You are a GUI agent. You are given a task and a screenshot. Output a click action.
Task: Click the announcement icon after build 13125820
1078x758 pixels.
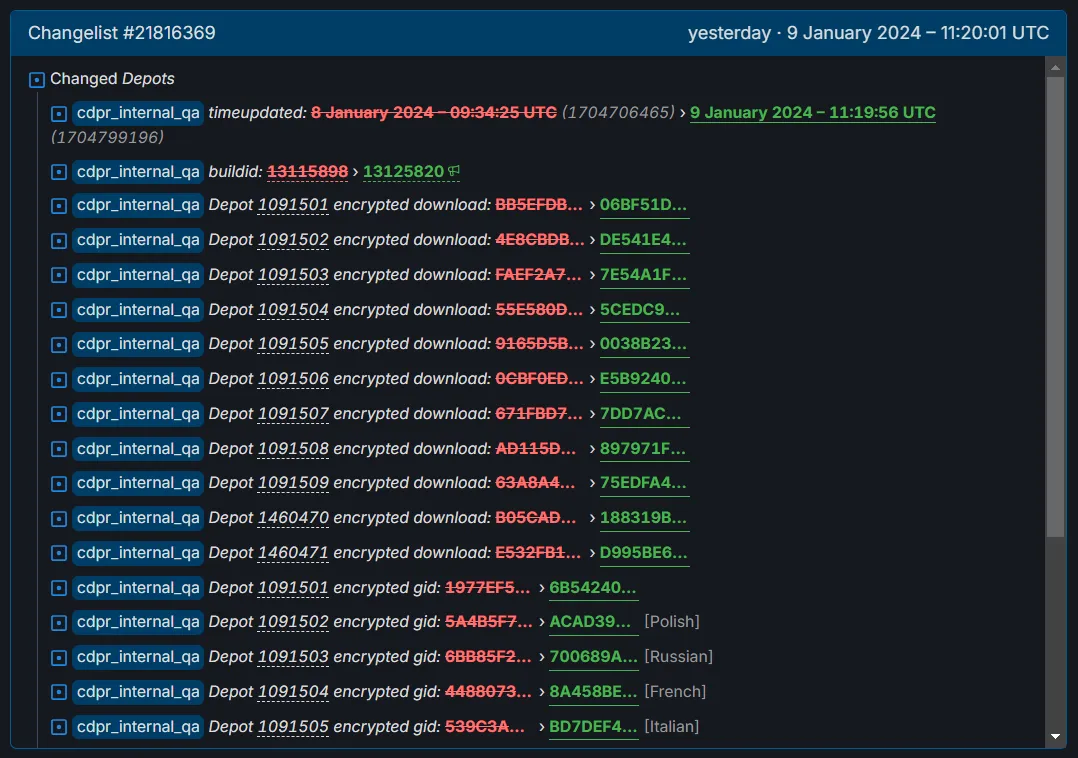pos(454,171)
